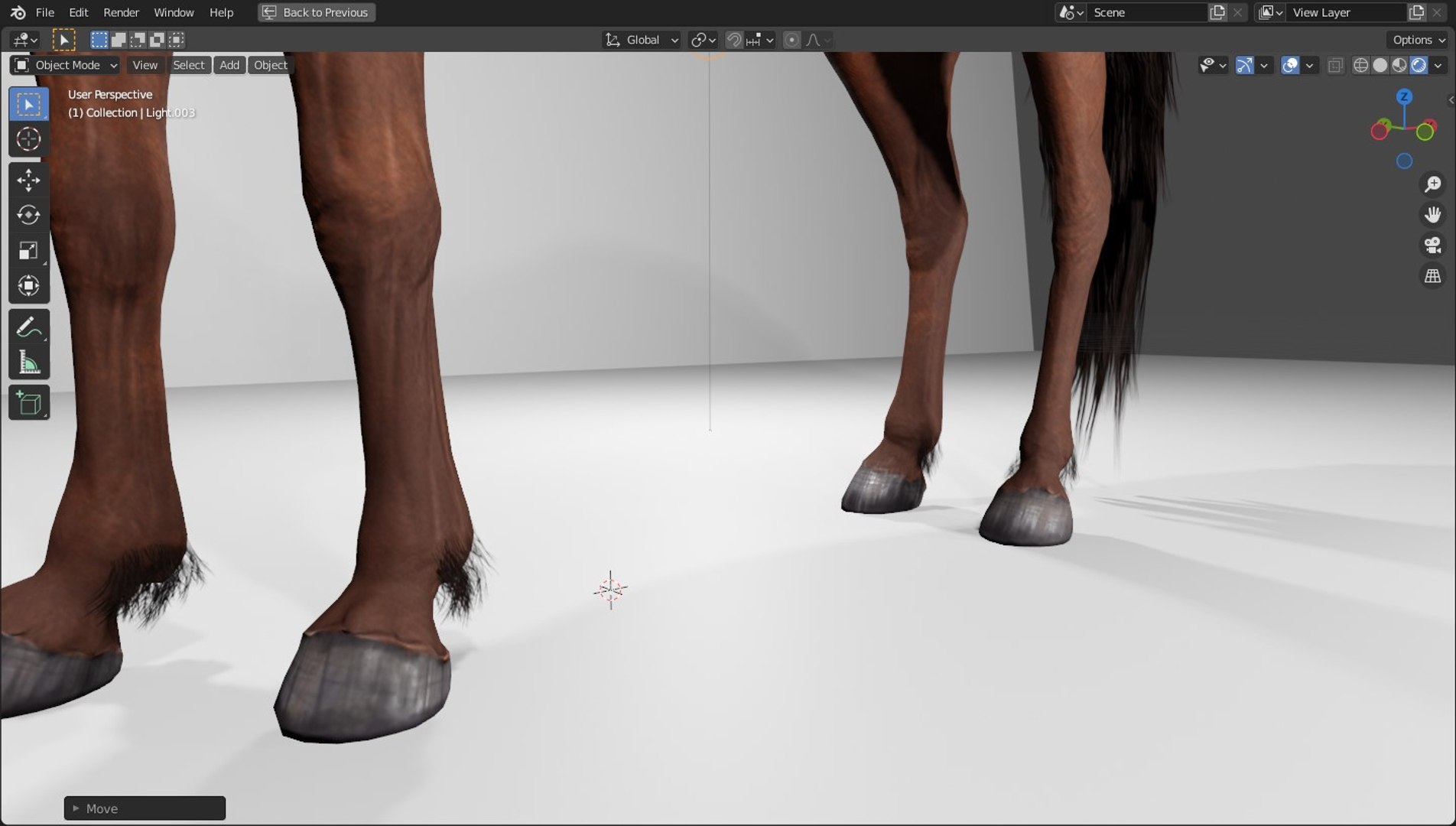The image size is (1456, 826).
Task: Switch perspective/orthographic with grid icon
Action: click(1432, 276)
